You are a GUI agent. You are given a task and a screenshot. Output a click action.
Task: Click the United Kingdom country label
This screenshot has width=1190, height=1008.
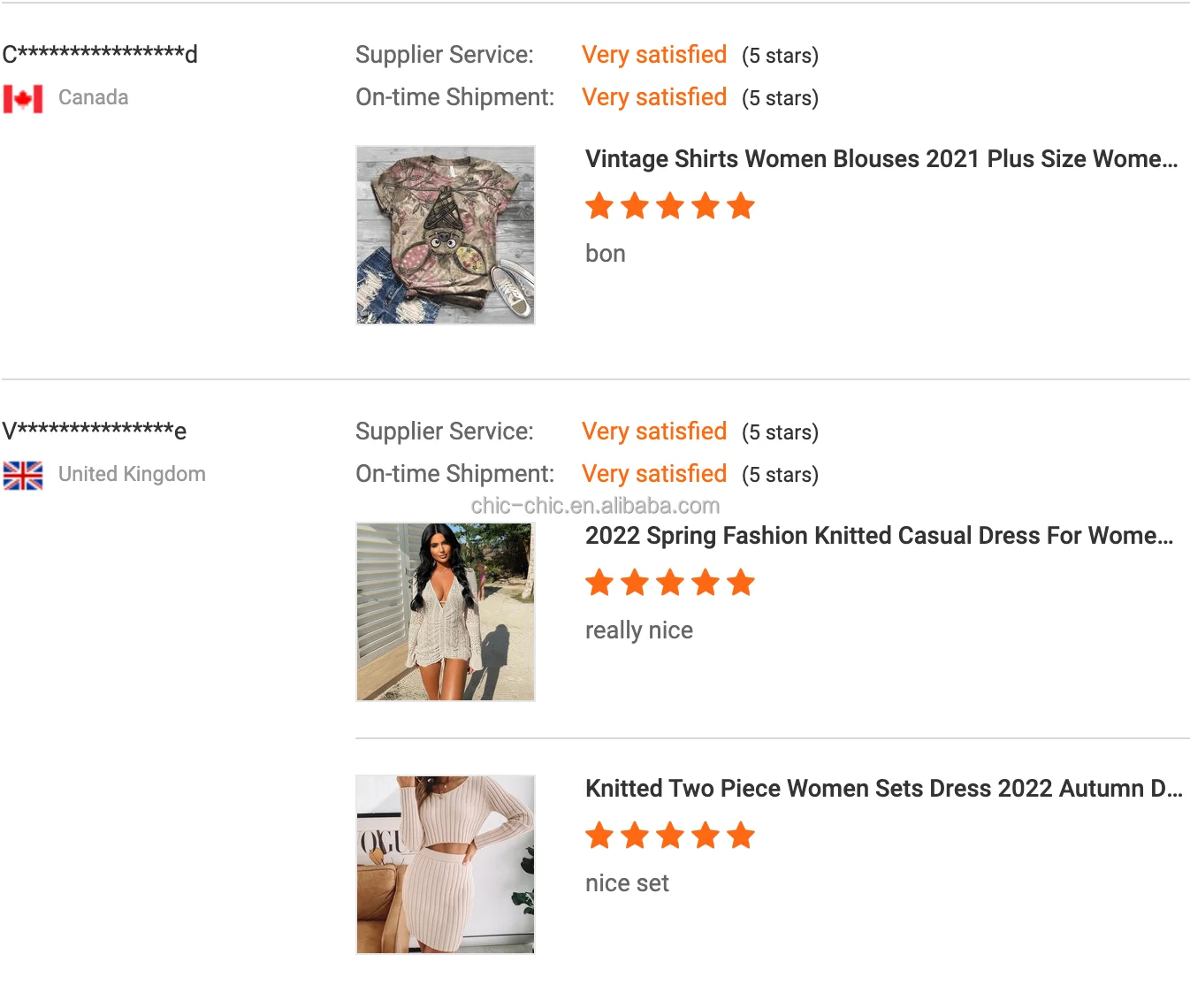pyautogui.click(x=132, y=474)
